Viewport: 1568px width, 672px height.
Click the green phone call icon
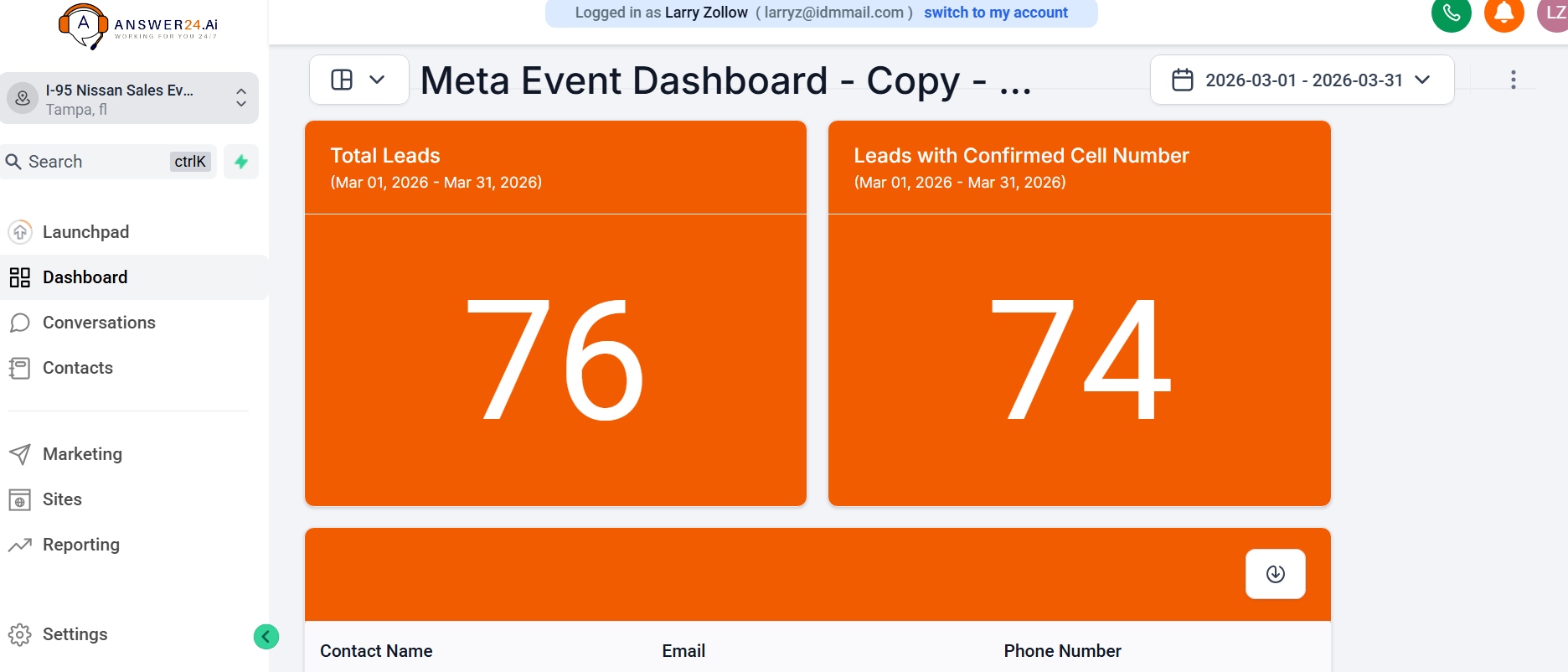point(1451,13)
